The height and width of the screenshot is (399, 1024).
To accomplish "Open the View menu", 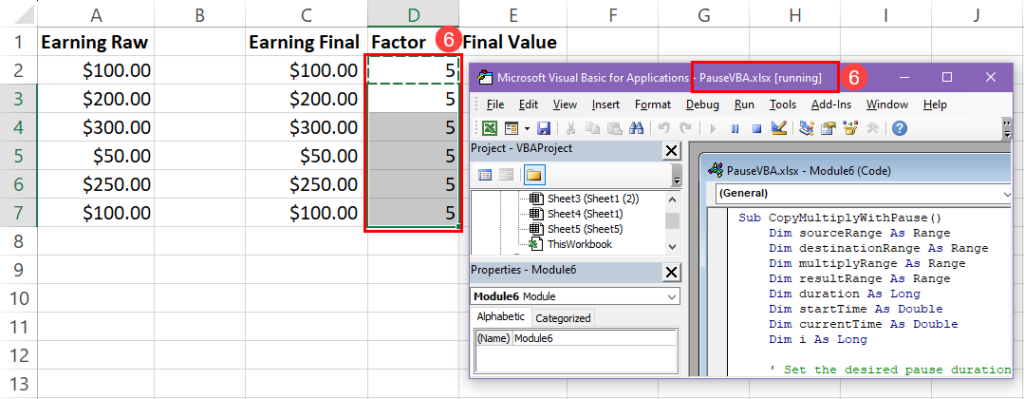I will (565, 104).
